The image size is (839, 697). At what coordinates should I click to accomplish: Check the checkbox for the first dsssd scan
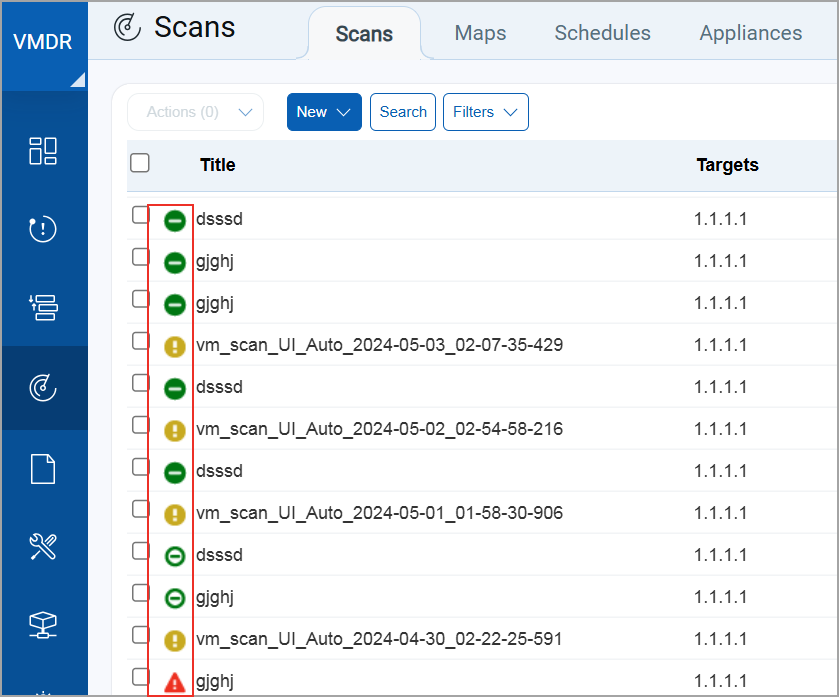(139, 214)
